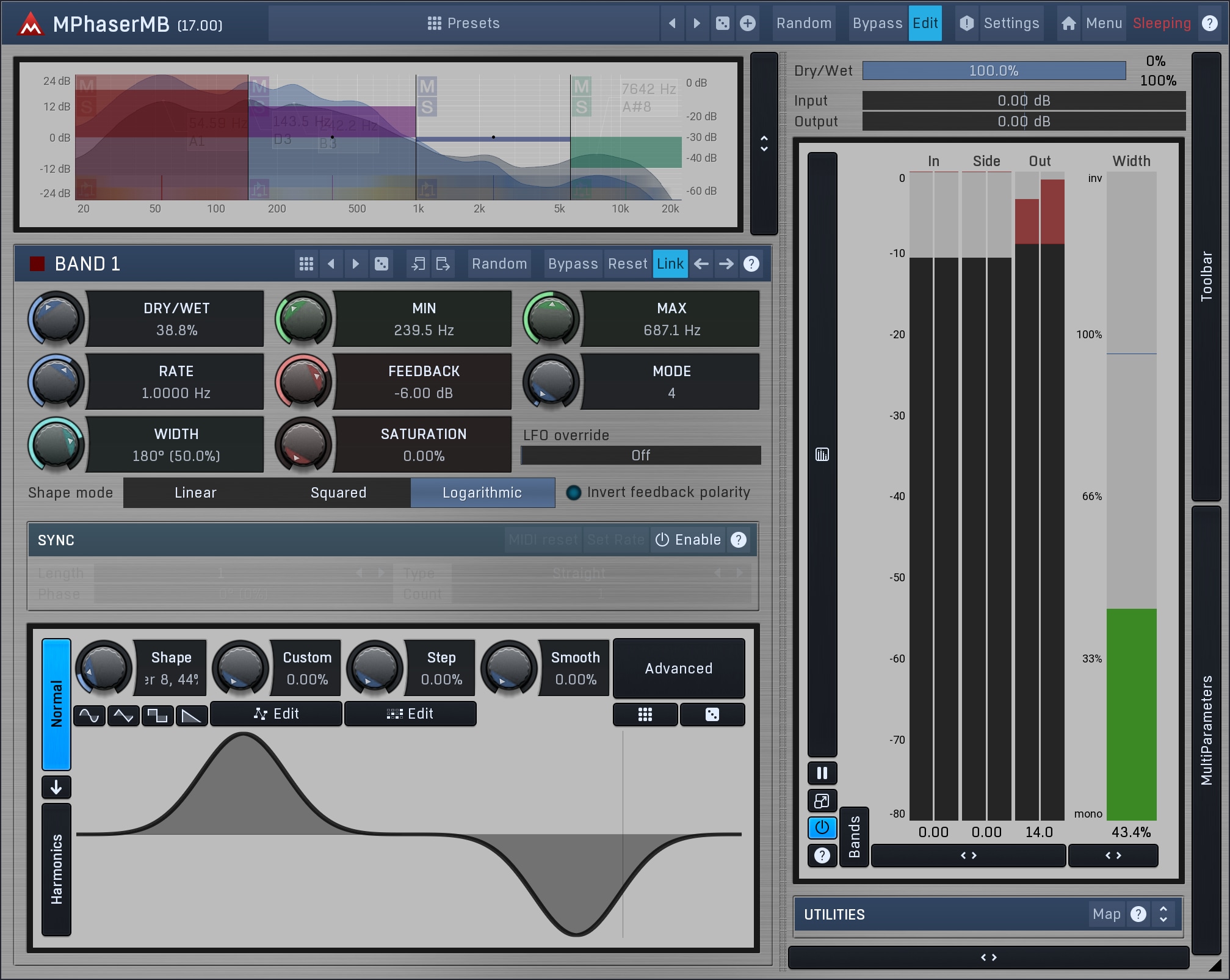
Task: Expand the Utilities section with its arrows
Action: [x=1163, y=914]
